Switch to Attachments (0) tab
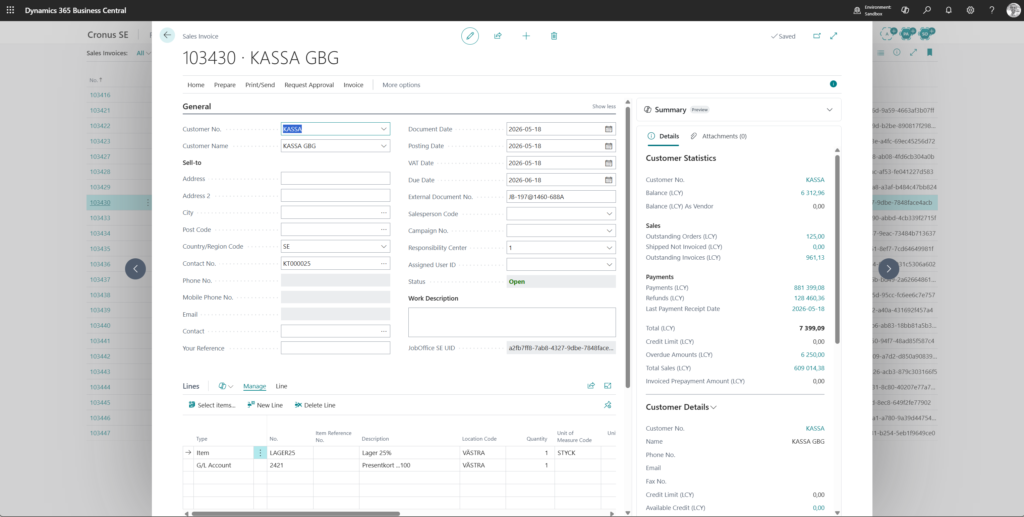 pos(719,136)
